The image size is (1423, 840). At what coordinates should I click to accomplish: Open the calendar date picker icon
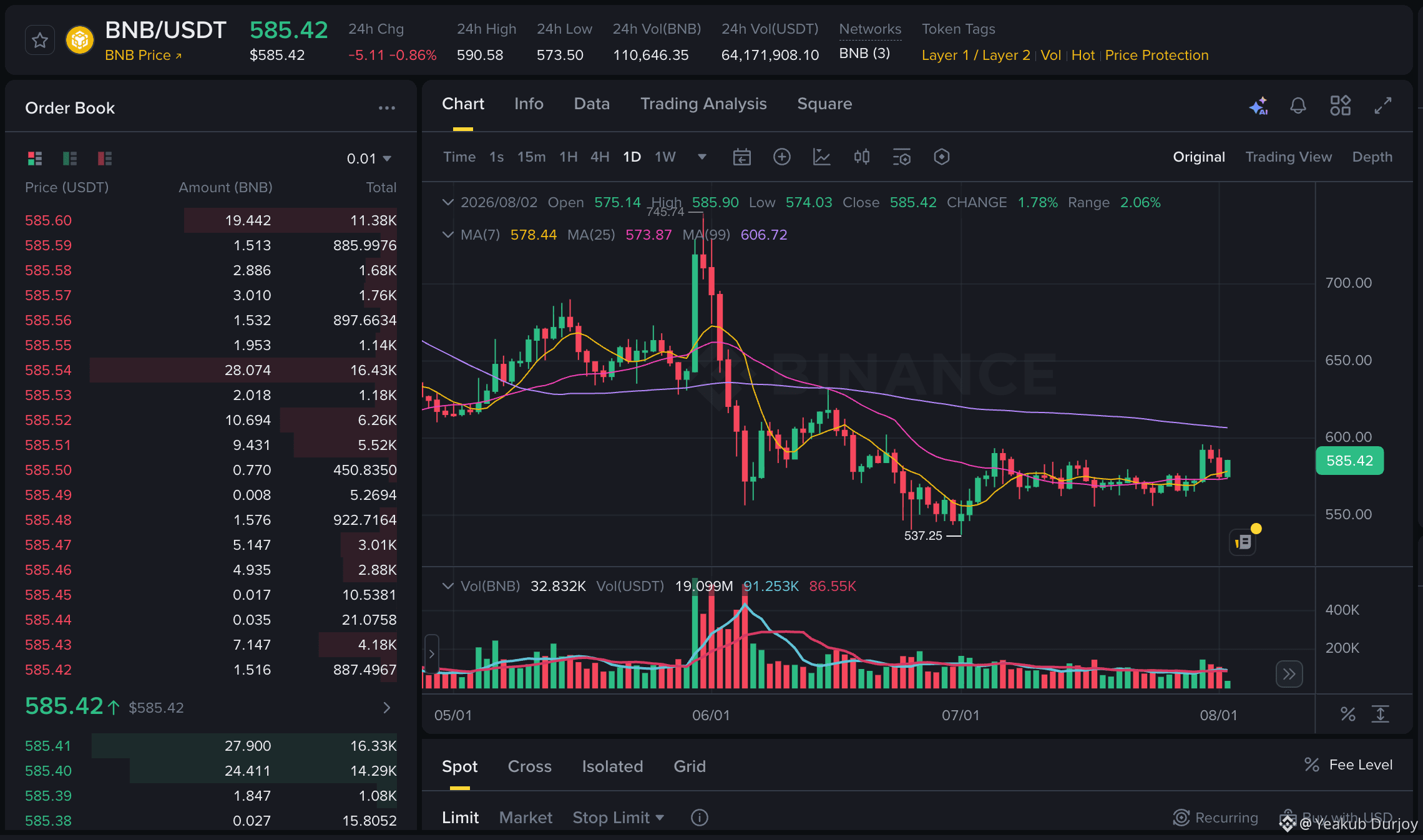[741, 157]
